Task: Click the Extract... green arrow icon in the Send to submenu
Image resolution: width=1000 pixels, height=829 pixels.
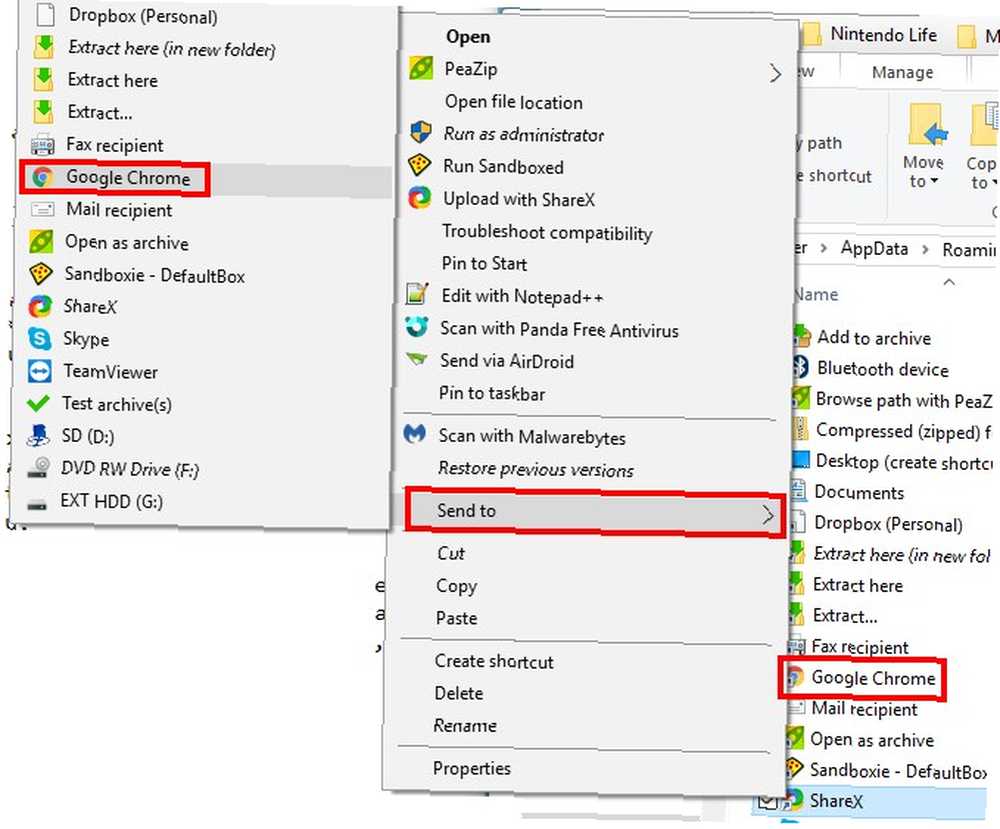Action: (43, 112)
